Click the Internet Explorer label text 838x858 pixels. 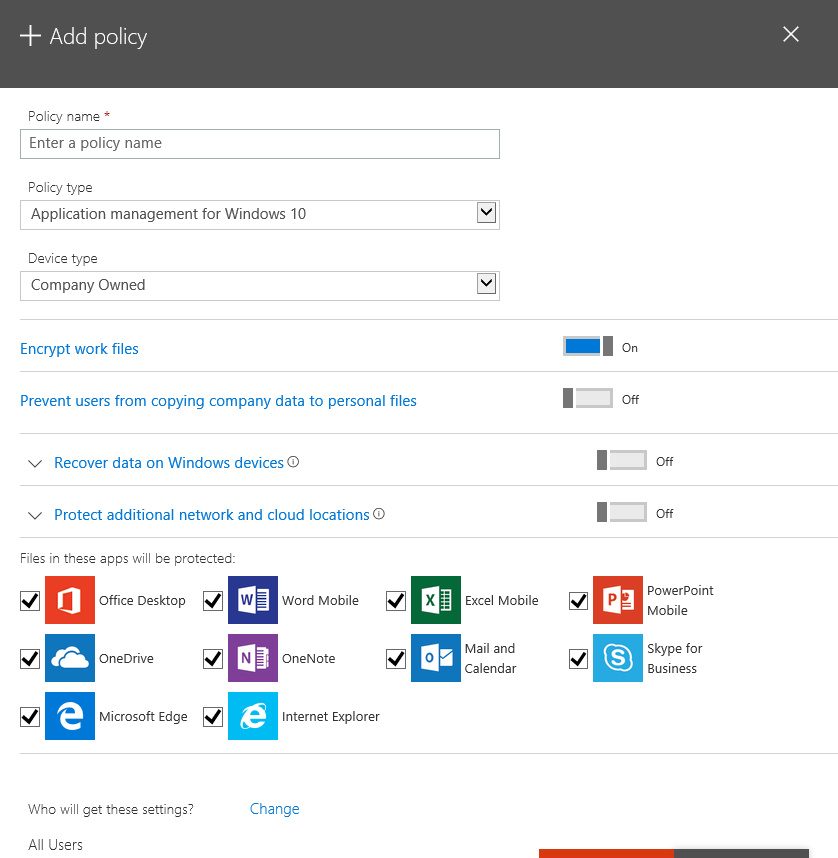[x=331, y=717]
